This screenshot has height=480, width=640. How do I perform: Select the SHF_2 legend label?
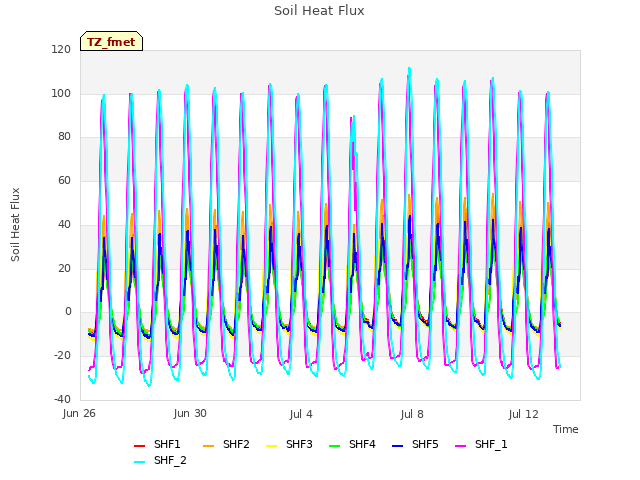[170, 461]
